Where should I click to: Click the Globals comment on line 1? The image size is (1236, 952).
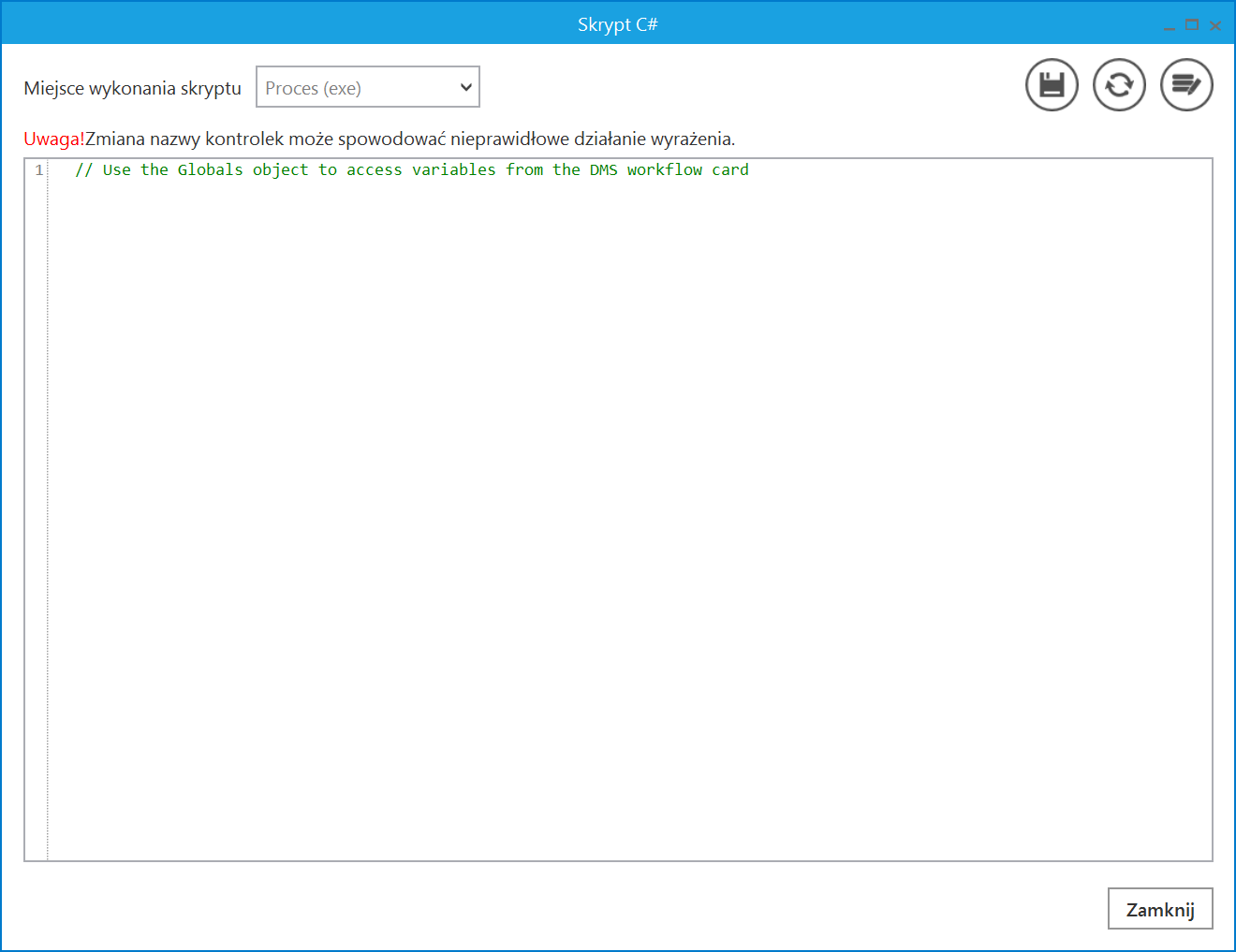tap(412, 169)
